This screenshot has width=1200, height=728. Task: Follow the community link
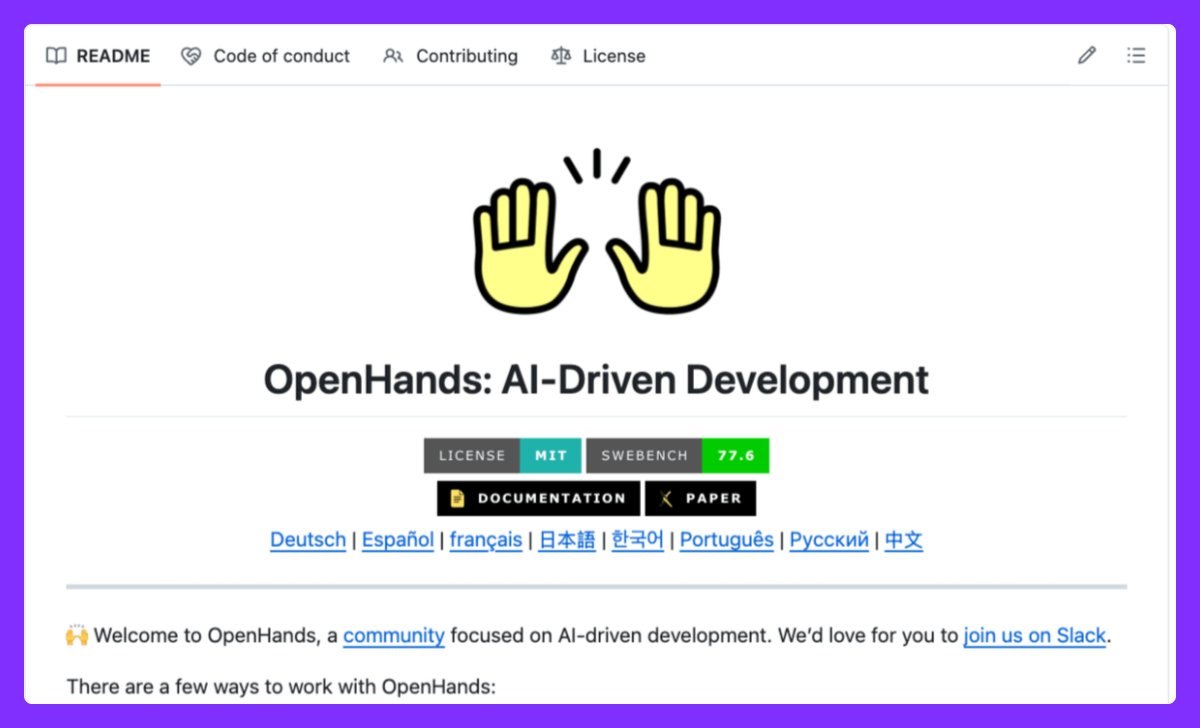tap(394, 635)
